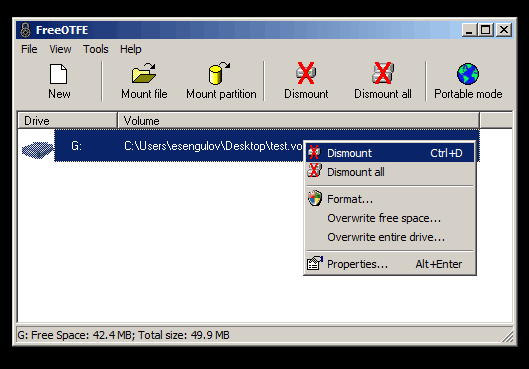Viewport: 529px width, 369px height.
Task: Click the window resize grip corner
Action: point(507,337)
